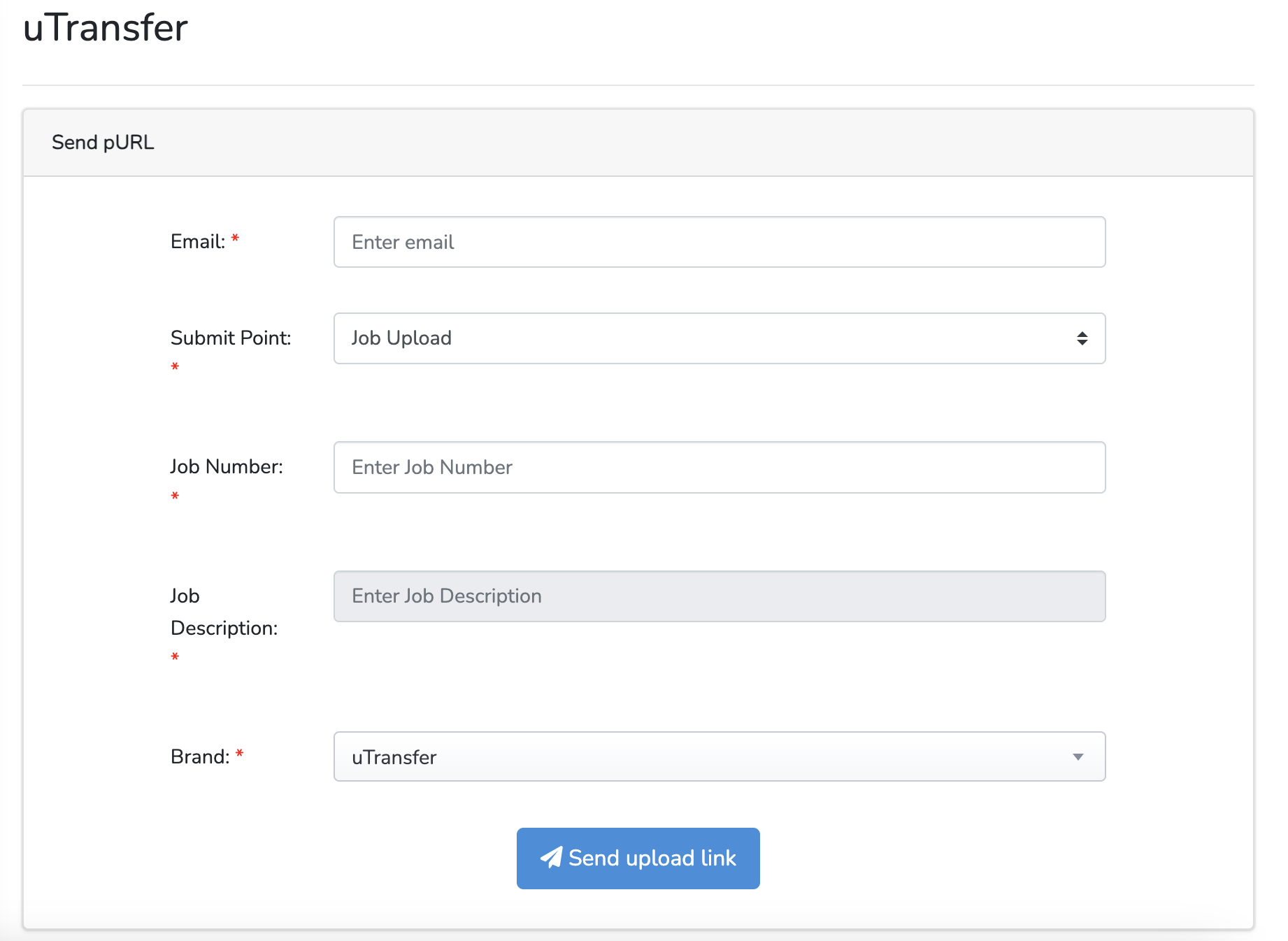1288x941 pixels.
Task: Click the Submit Point up-down arrows icon
Action: 1082,338
